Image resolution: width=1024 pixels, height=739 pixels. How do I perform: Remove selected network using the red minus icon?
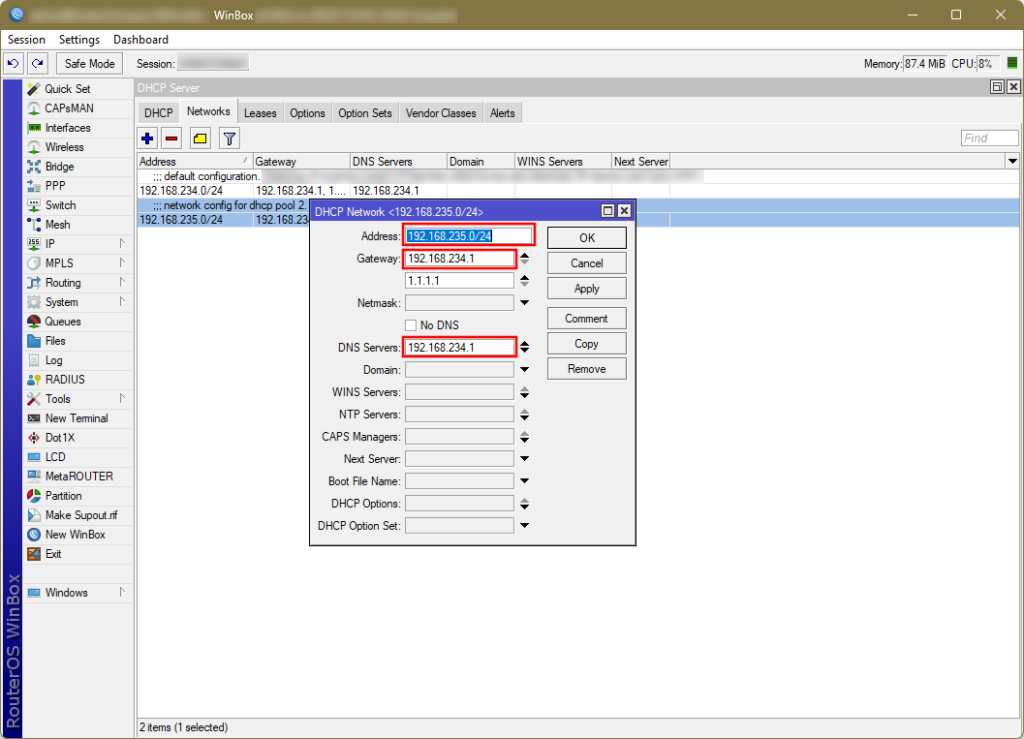tap(171, 138)
